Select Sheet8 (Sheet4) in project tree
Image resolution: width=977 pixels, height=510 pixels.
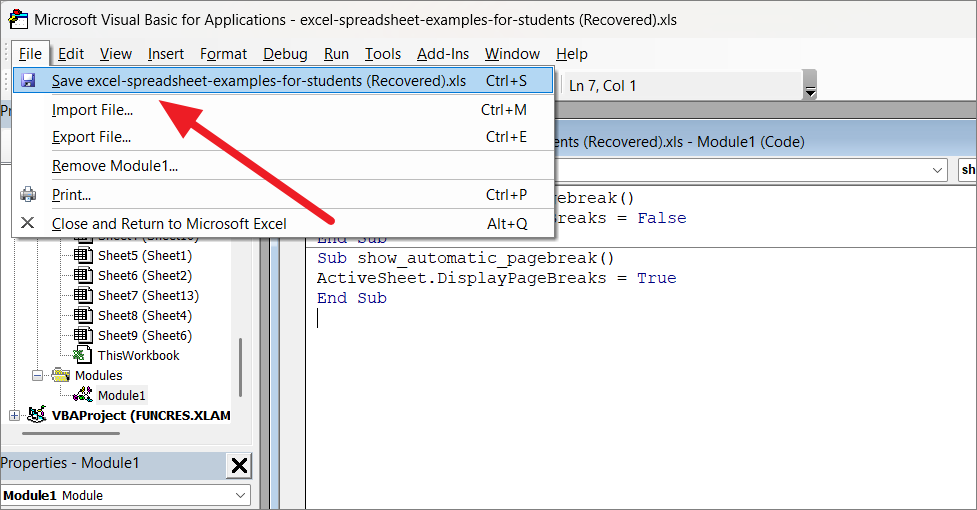tap(145, 316)
